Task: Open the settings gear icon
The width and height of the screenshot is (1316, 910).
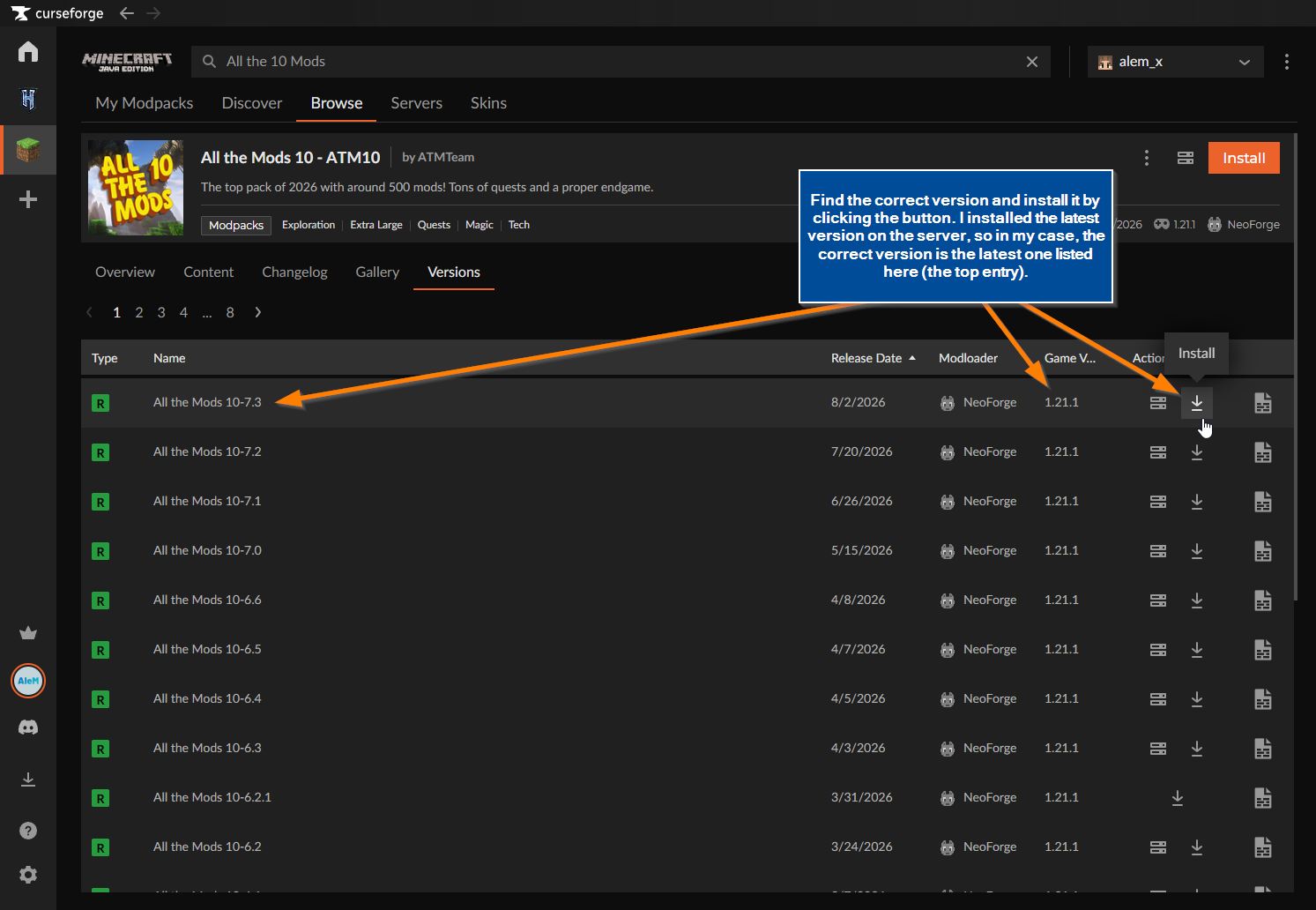Action: pyautogui.click(x=28, y=875)
